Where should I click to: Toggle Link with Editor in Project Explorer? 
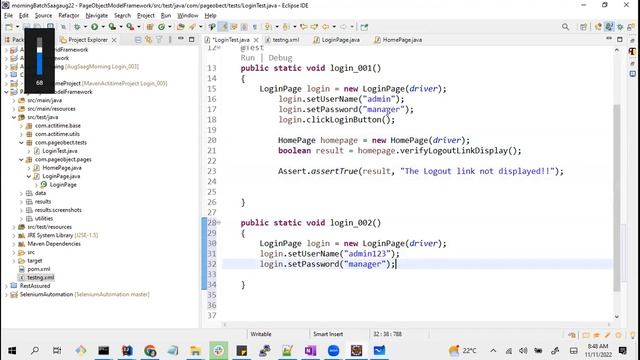(x=149, y=40)
